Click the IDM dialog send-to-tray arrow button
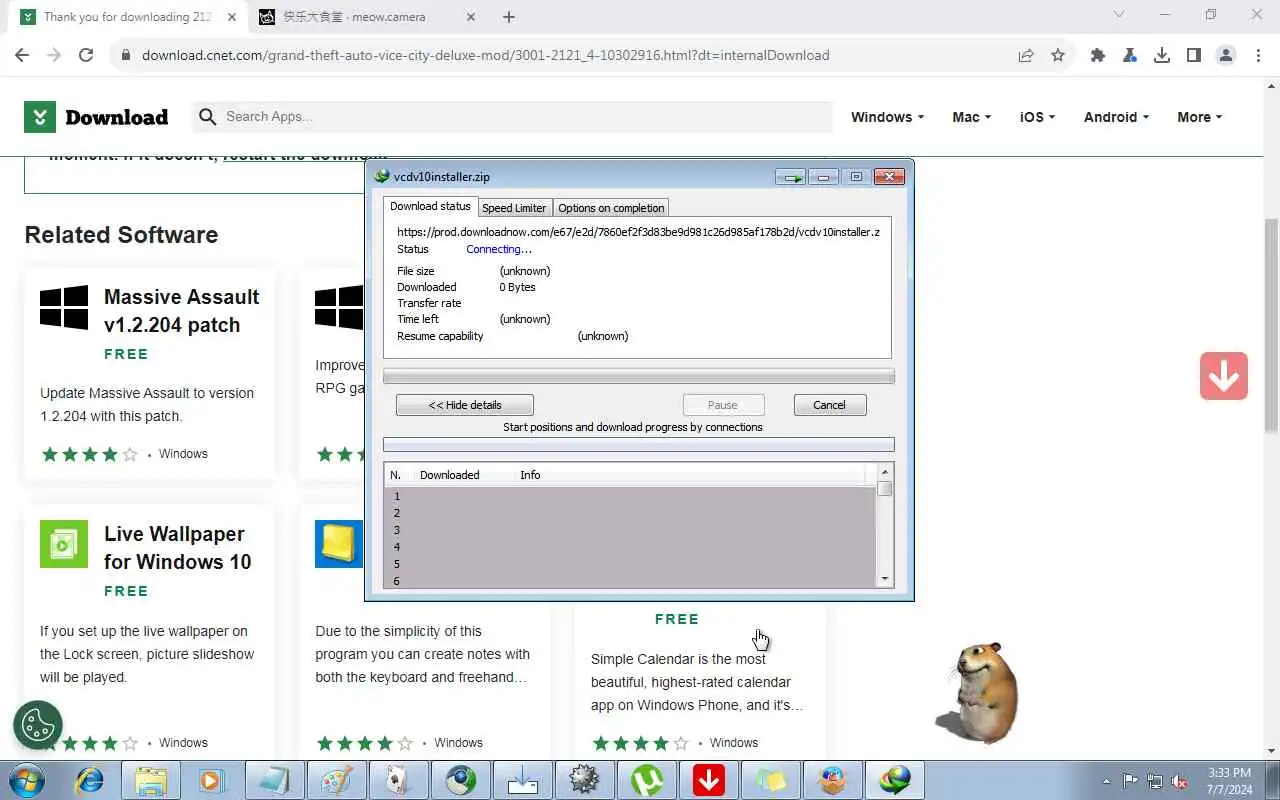 click(x=791, y=177)
